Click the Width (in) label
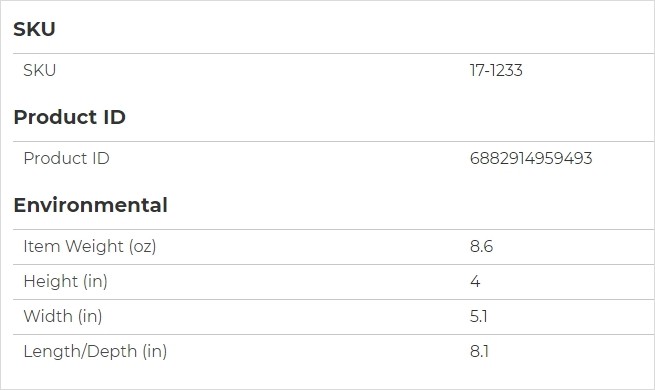The width and height of the screenshot is (655, 390). click(63, 316)
